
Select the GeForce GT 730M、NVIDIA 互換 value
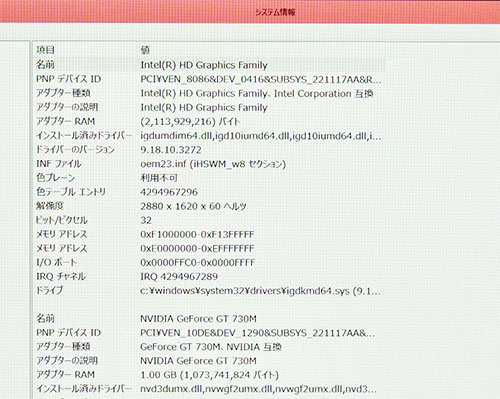(x=211, y=347)
